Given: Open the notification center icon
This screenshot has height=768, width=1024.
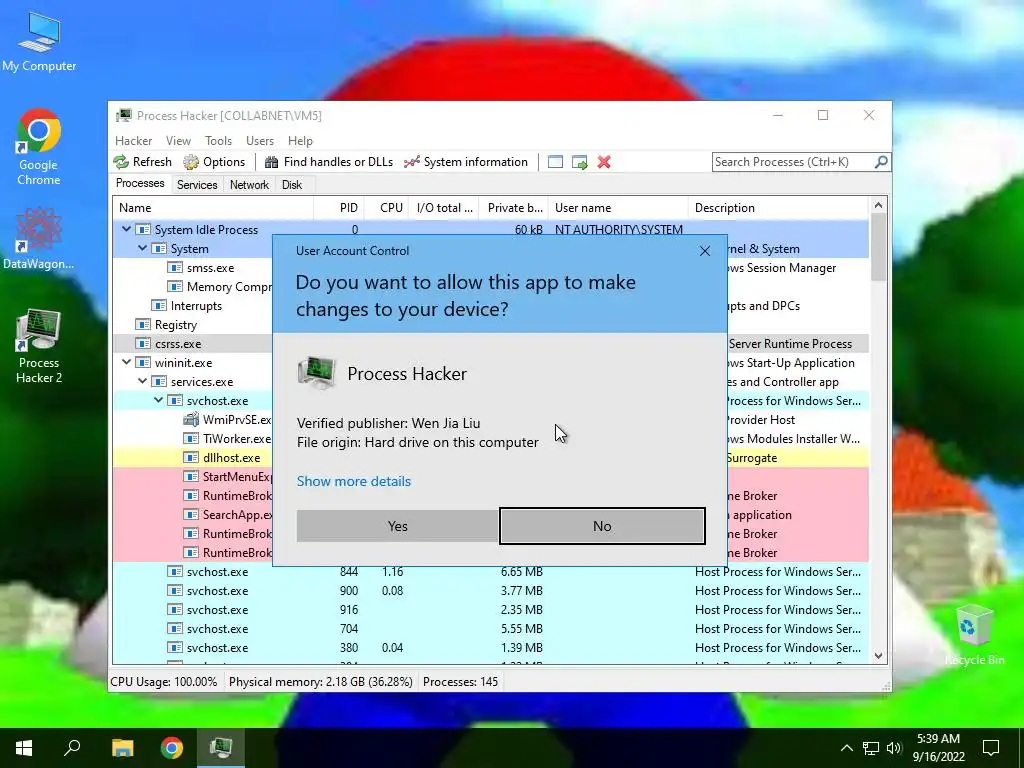Looking at the screenshot, I should [x=991, y=748].
